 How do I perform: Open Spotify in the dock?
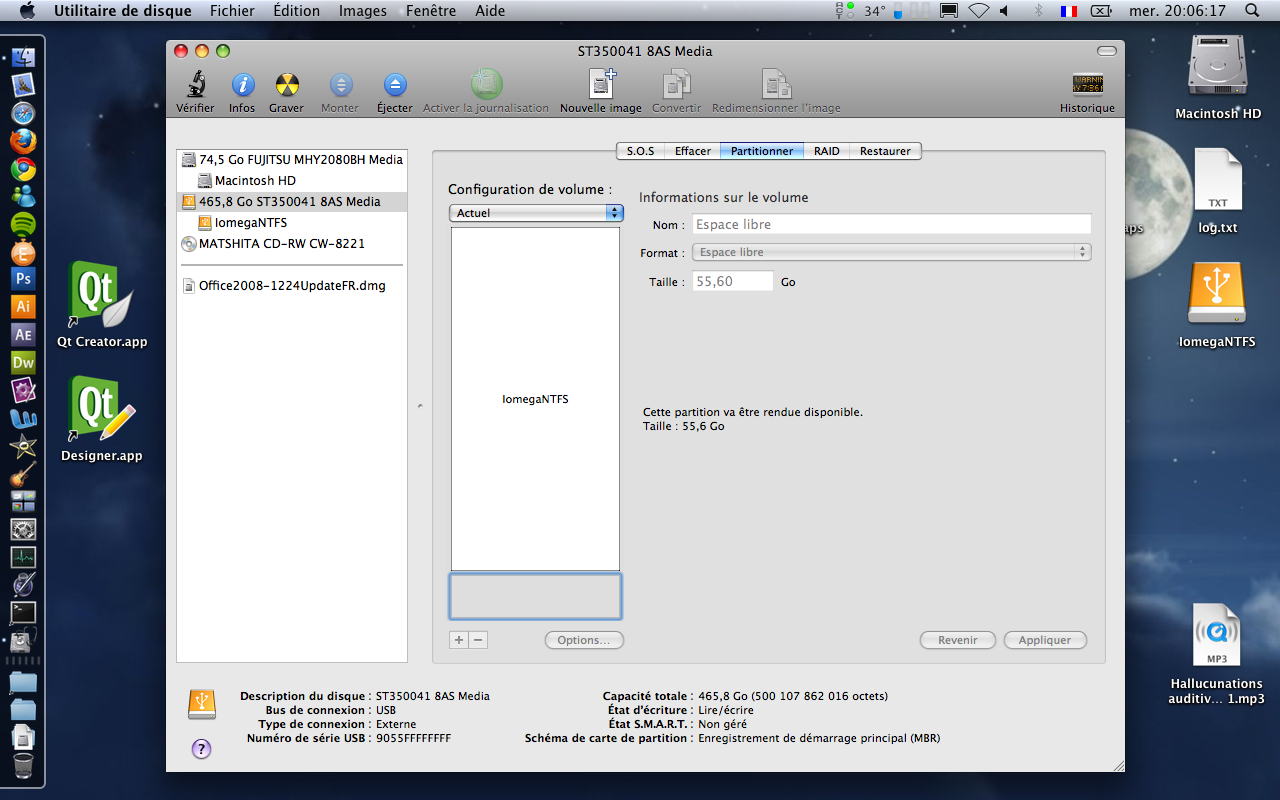[x=23, y=223]
